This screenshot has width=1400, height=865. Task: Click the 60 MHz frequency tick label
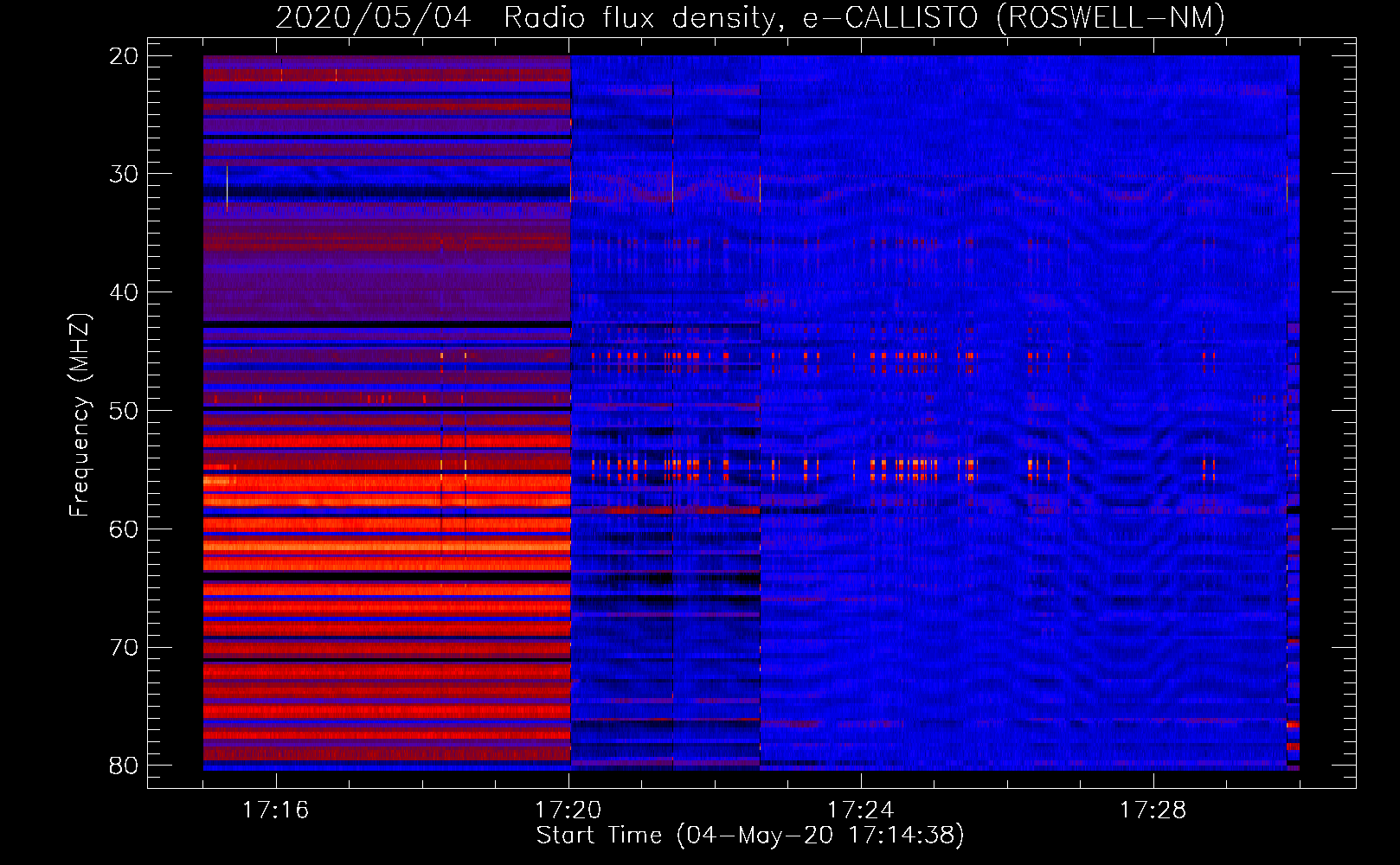point(124,529)
